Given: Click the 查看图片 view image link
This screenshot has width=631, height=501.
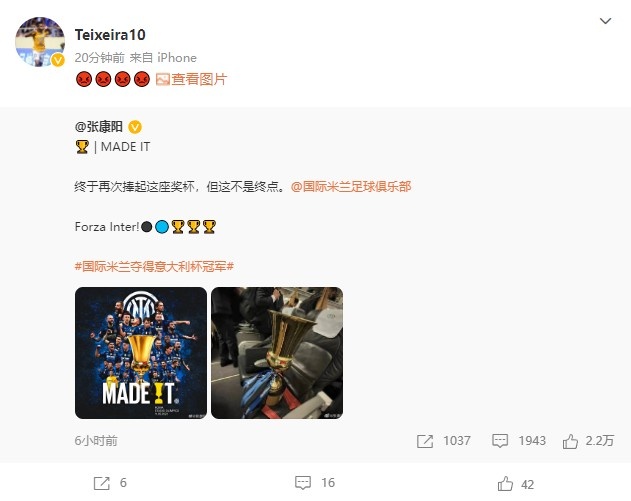Looking at the screenshot, I should [x=199, y=79].
